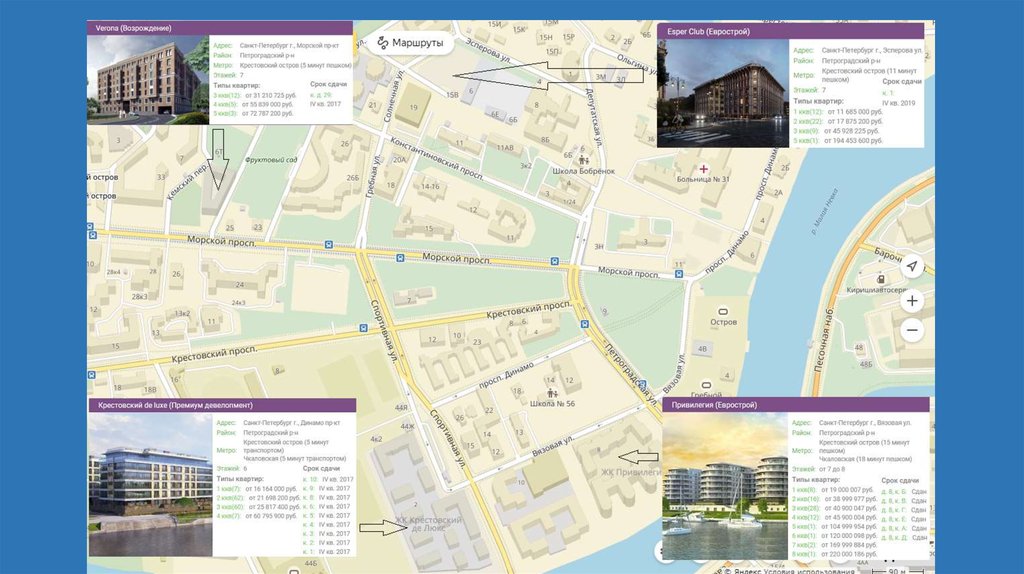Open the Esper Club building photo
This screenshot has width=1024, height=574.
coord(720,94)
